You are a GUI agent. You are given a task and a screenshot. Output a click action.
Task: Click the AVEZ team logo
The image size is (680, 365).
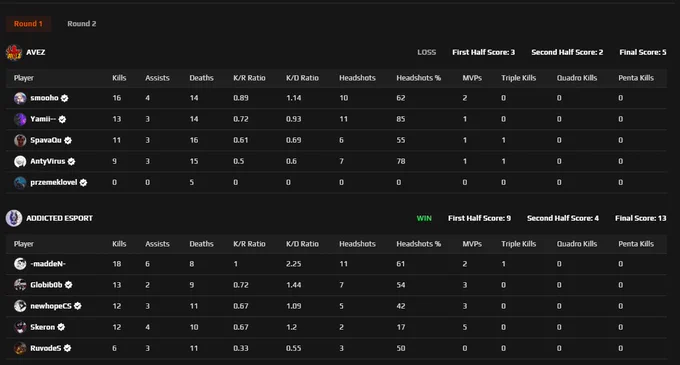[14, 52]
